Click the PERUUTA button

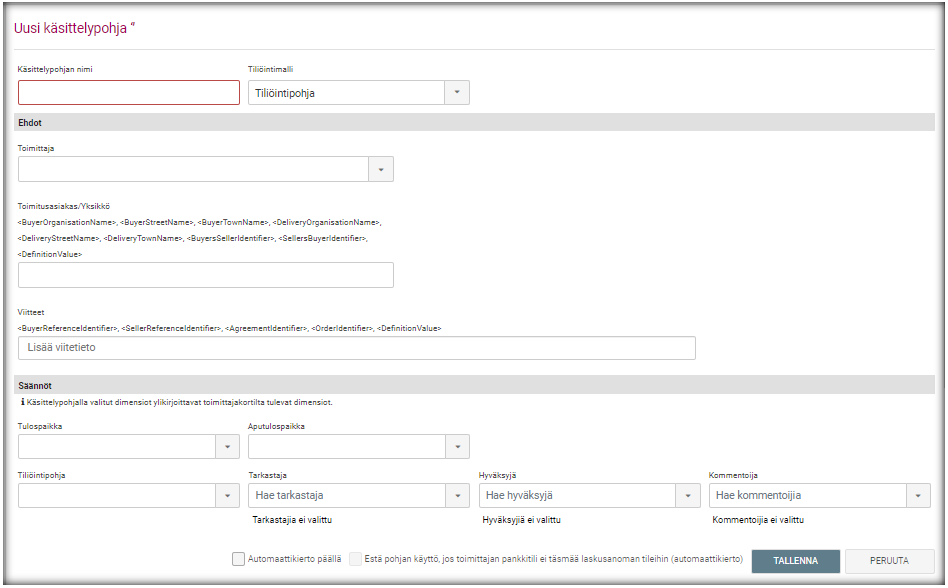click(x=889, y=561)
